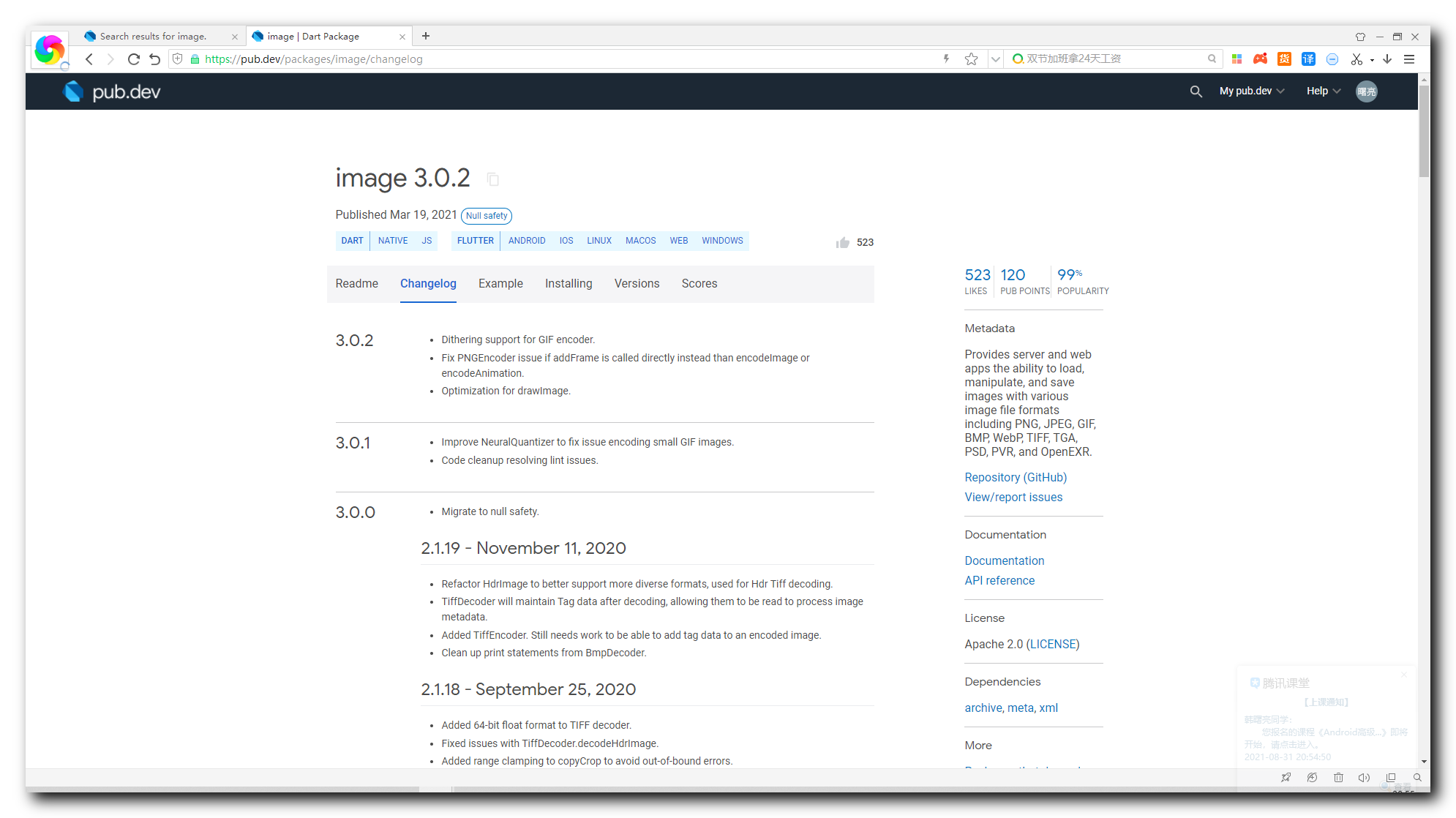Image resolution: width=1456 pixels, height=818 pixels.
Task: Switch to the Readme tab
Action: point(357,284)
